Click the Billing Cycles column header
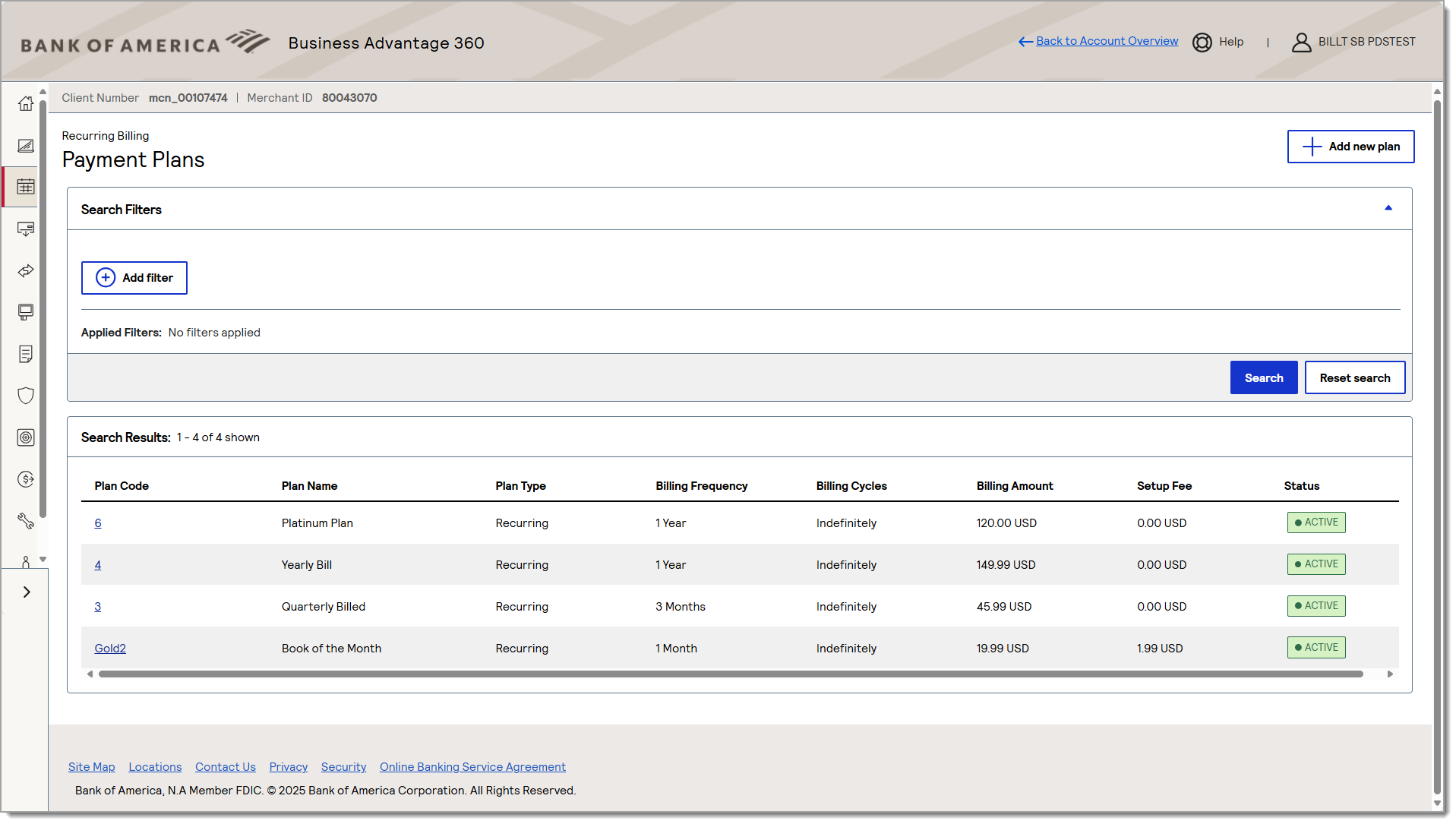The image size is (1456, 824). (x=851, y=486)
